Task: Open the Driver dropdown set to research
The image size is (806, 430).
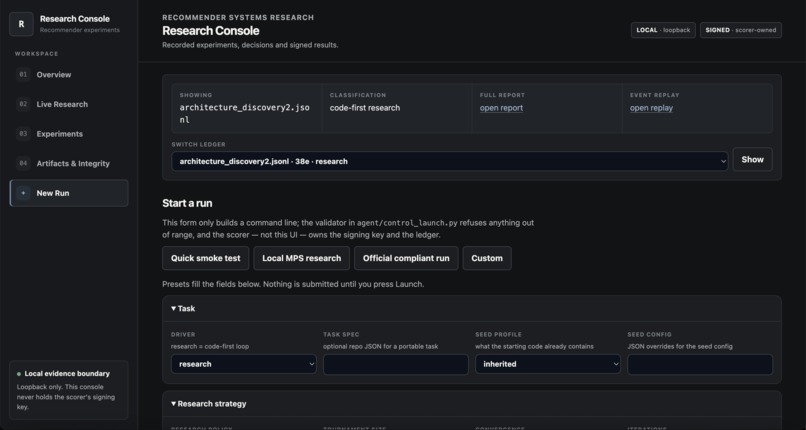Action: 244,364
